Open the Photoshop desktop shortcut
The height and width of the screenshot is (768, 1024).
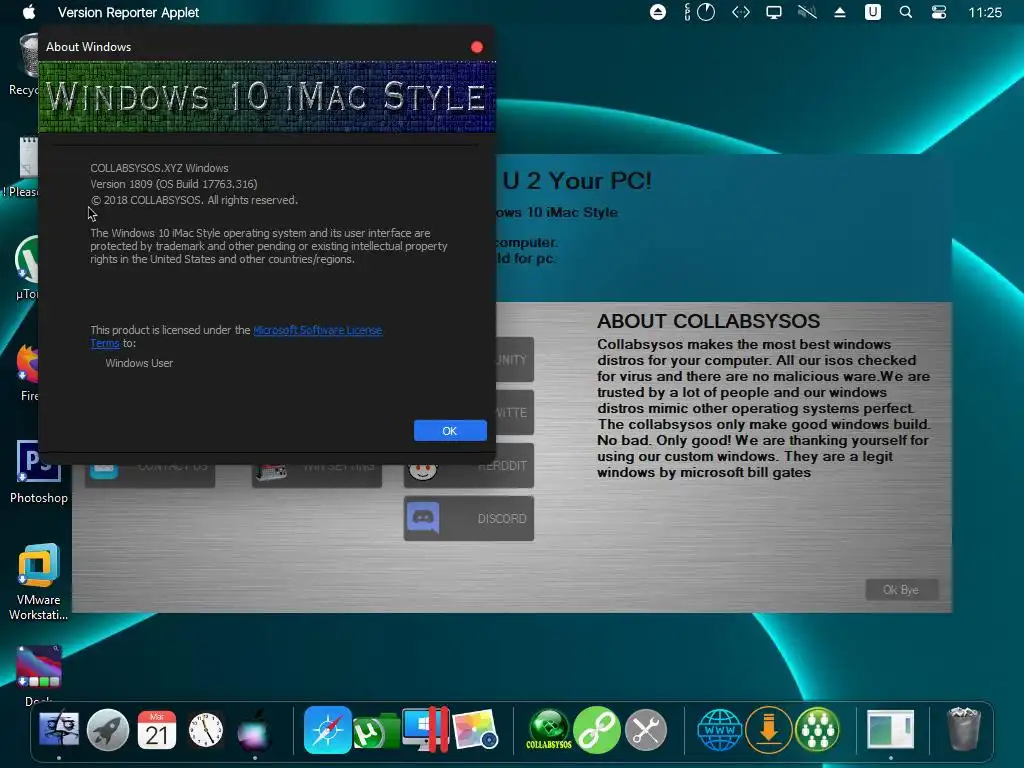pos(39,472)
